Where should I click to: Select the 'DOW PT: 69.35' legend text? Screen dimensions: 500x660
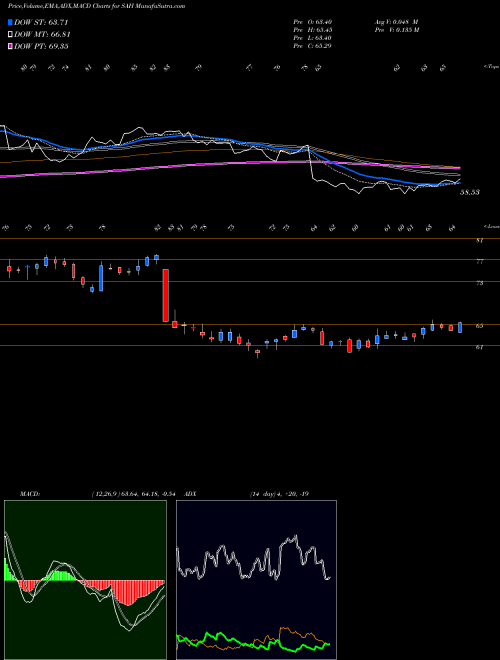click(x=41, y=47)
